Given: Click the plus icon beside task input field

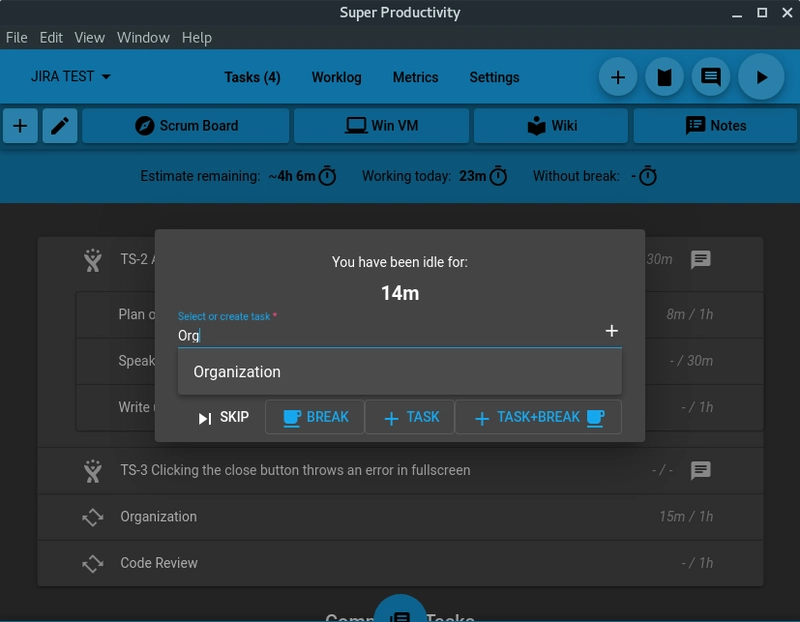Looking at the screenshot, I should tap(612, 331).
